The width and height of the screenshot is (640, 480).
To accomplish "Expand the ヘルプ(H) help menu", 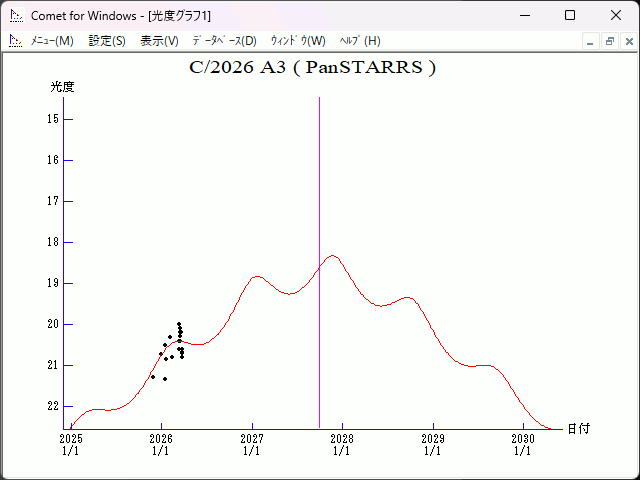I will point(360,41).
